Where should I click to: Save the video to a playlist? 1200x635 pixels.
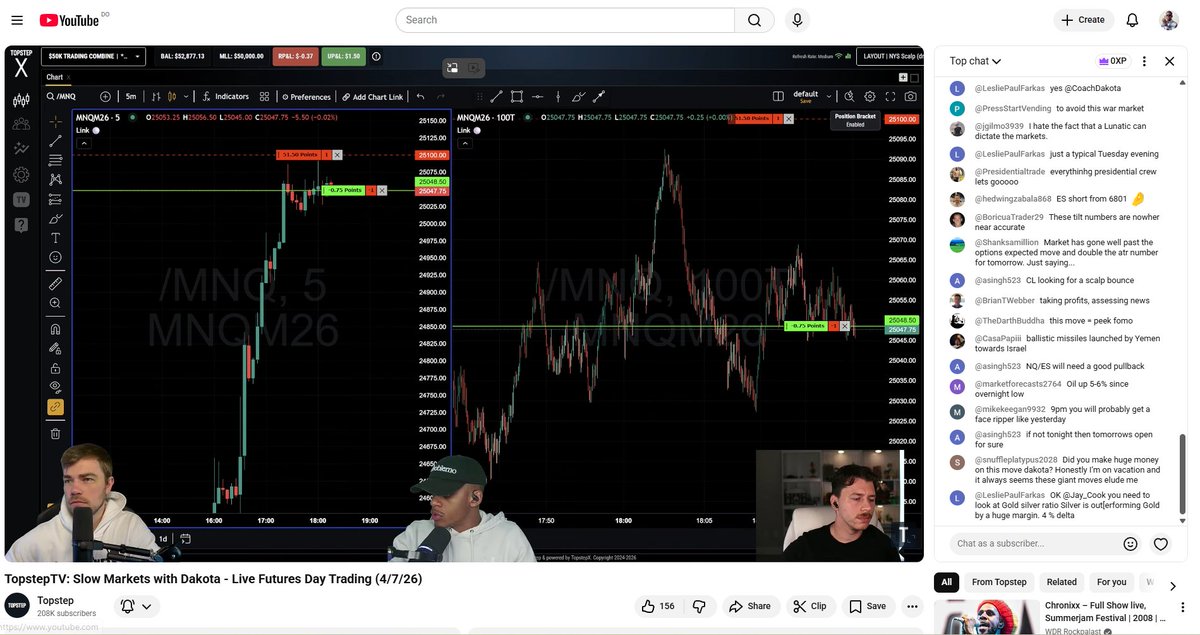(x=868, y=606)
